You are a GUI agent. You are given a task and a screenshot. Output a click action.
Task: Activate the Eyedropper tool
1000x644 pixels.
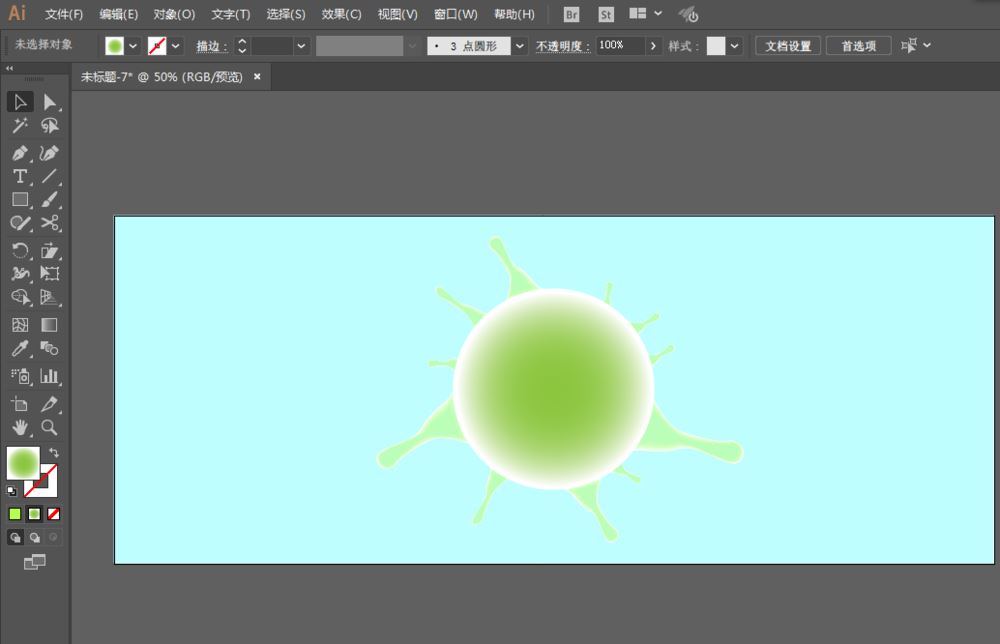click(x=19, y=349)
